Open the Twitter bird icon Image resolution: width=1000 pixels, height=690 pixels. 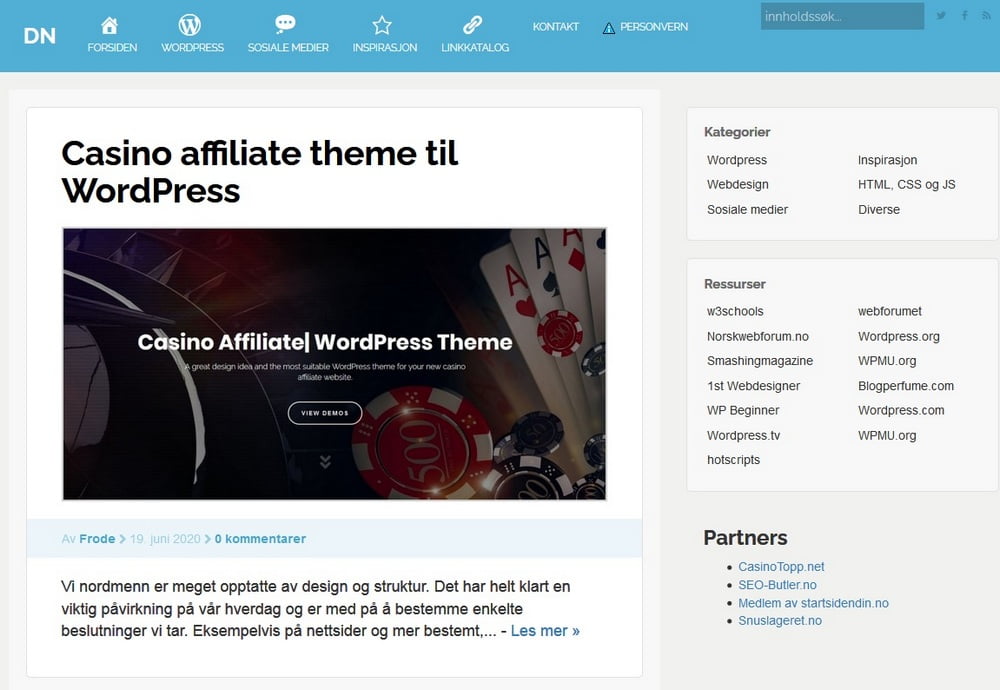(x=941, y=15)
